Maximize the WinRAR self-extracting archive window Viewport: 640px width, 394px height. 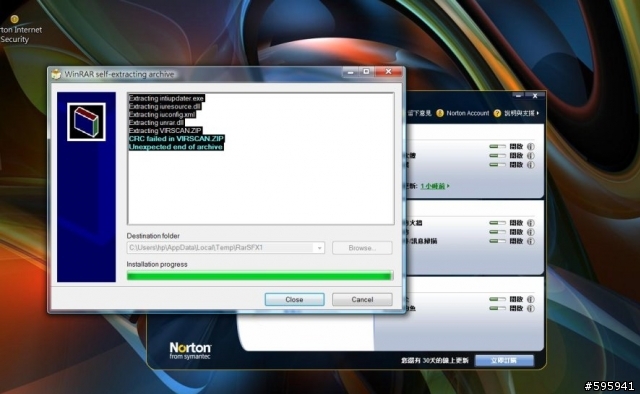[x=367, y=72]
